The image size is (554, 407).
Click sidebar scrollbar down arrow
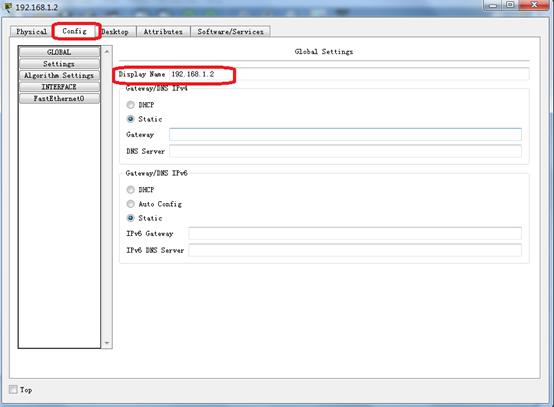tap(107, 343)
